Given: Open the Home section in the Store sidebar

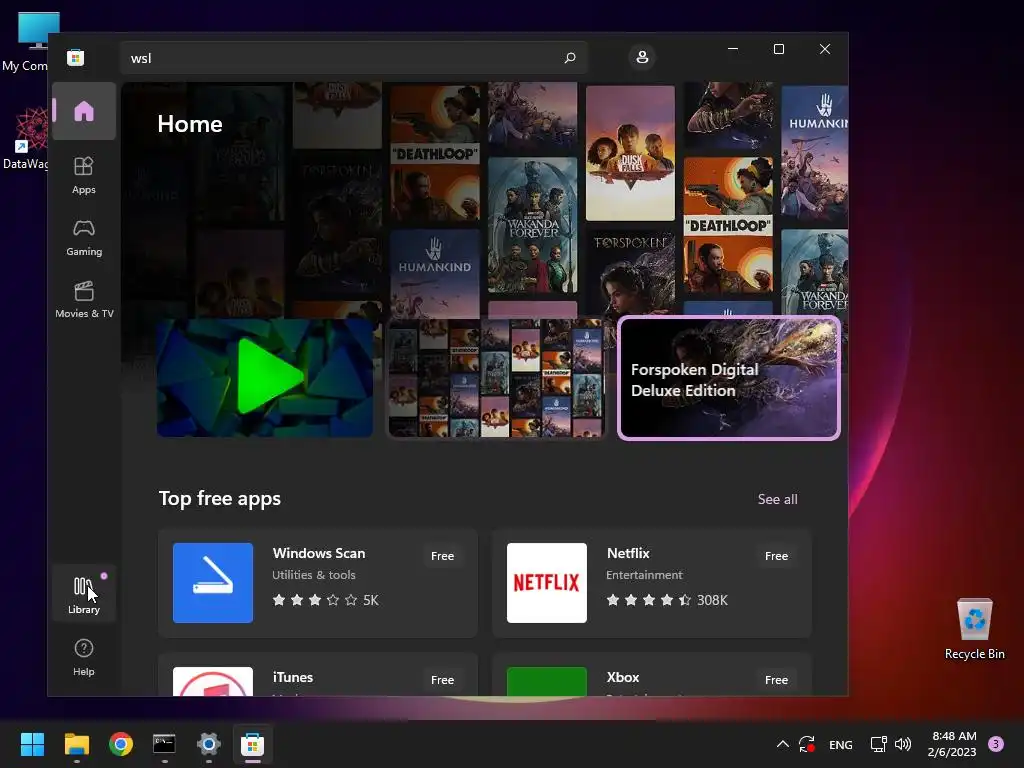Looking at the screenshot, I should coord(84,111).
